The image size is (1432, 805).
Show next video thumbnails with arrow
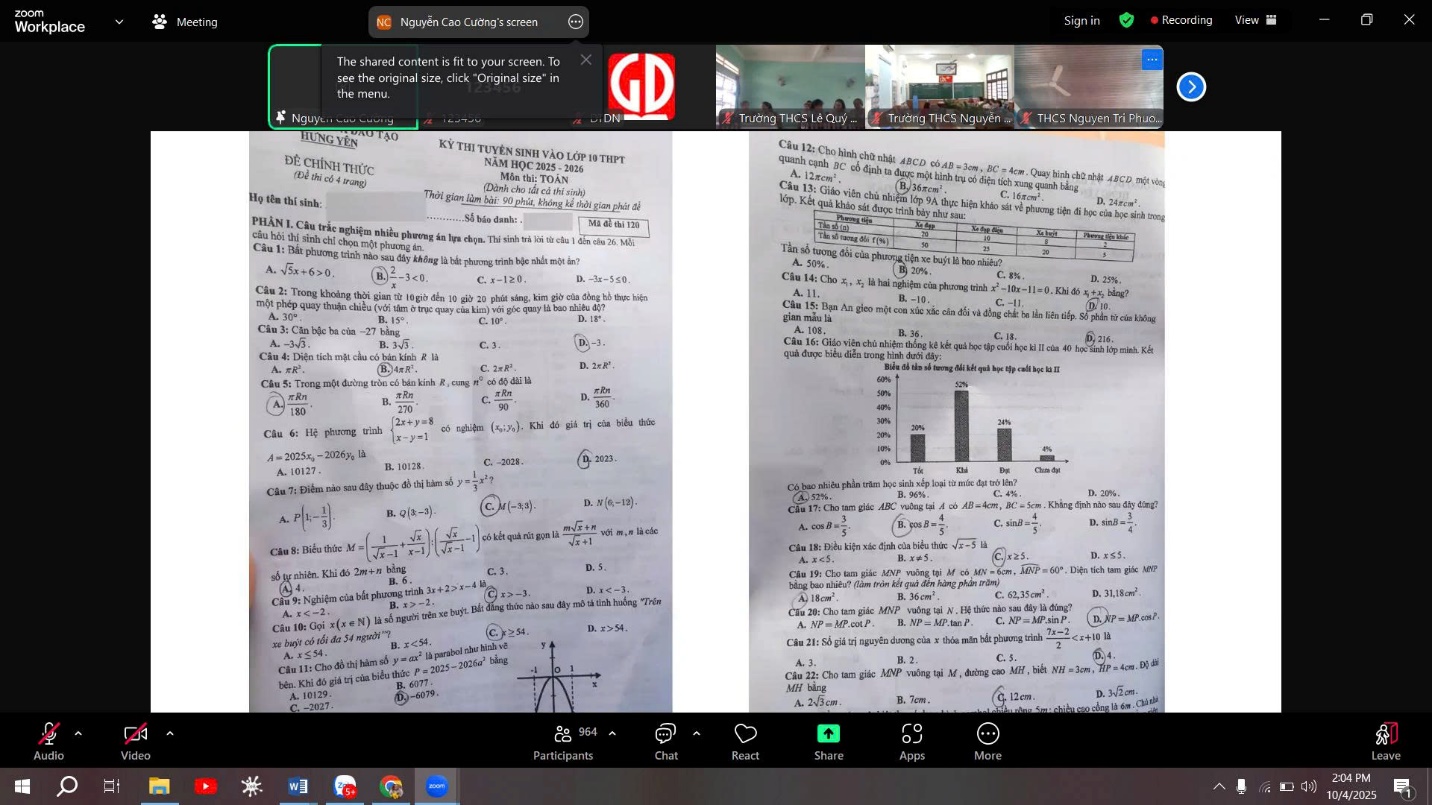pyautogui.click(x=1191, y=87)
